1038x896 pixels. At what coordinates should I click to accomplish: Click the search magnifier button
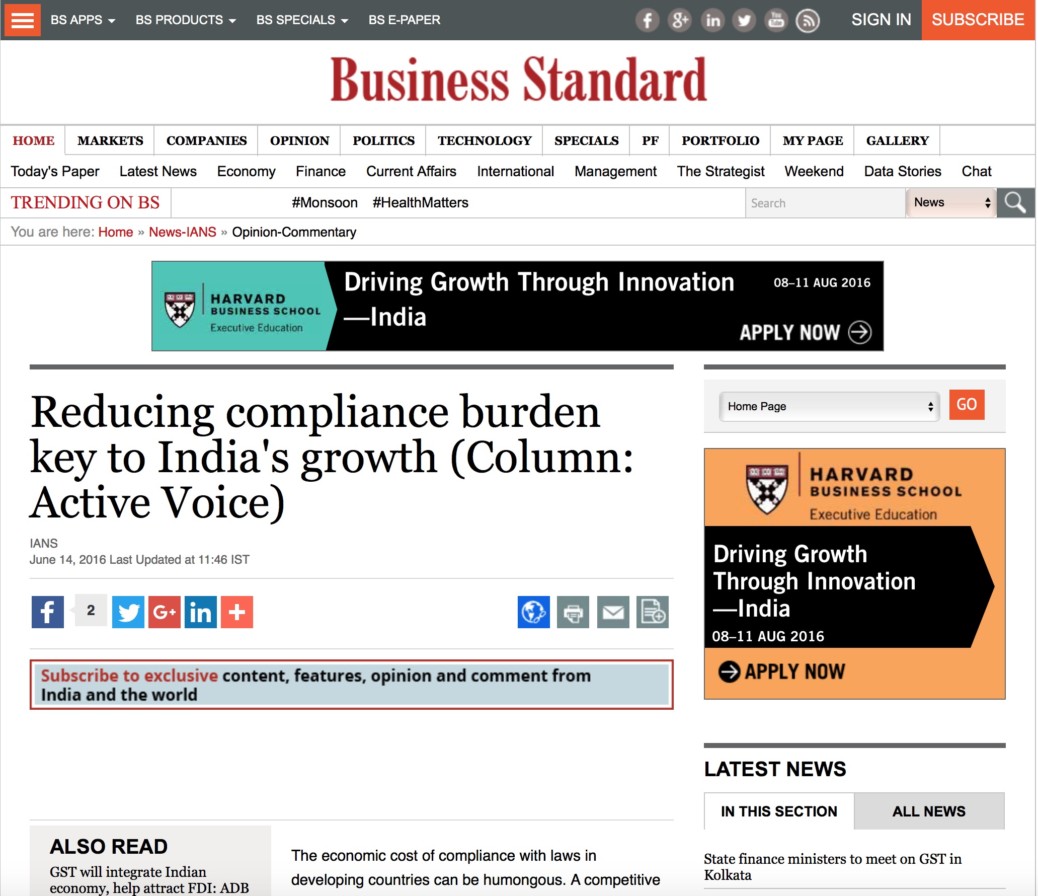tap(1015, 203)
